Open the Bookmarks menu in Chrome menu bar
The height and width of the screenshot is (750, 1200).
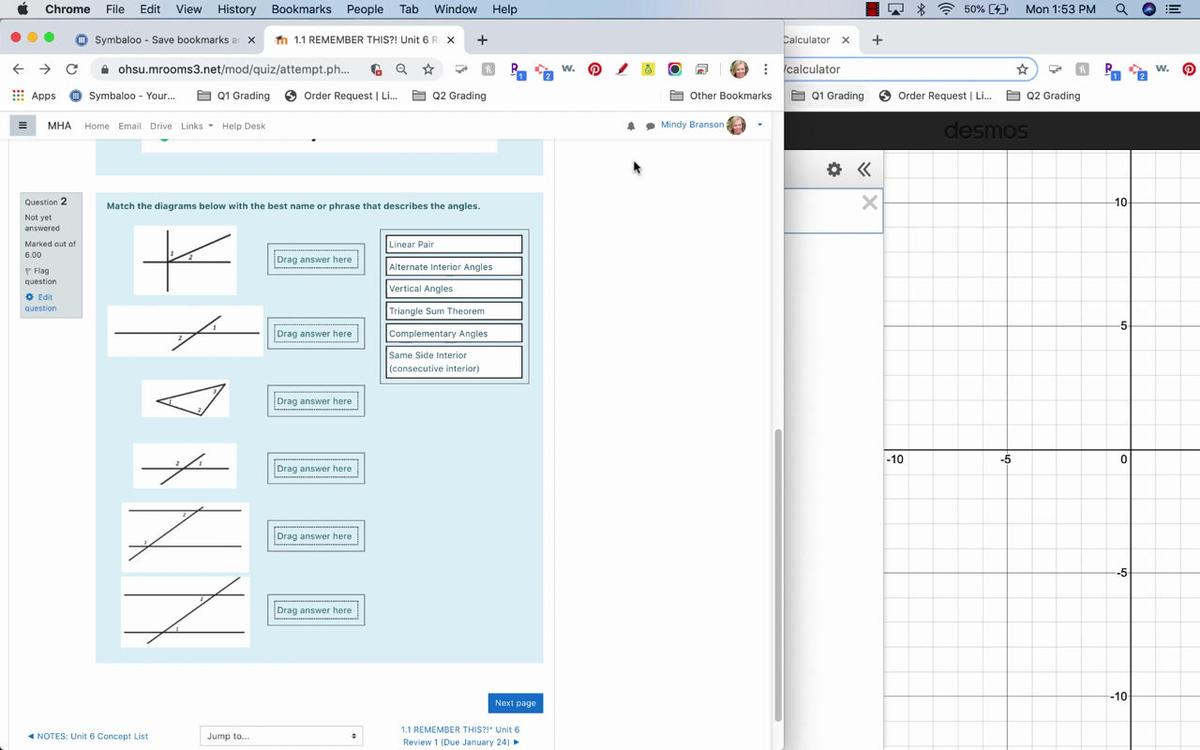tap(301, 9)
